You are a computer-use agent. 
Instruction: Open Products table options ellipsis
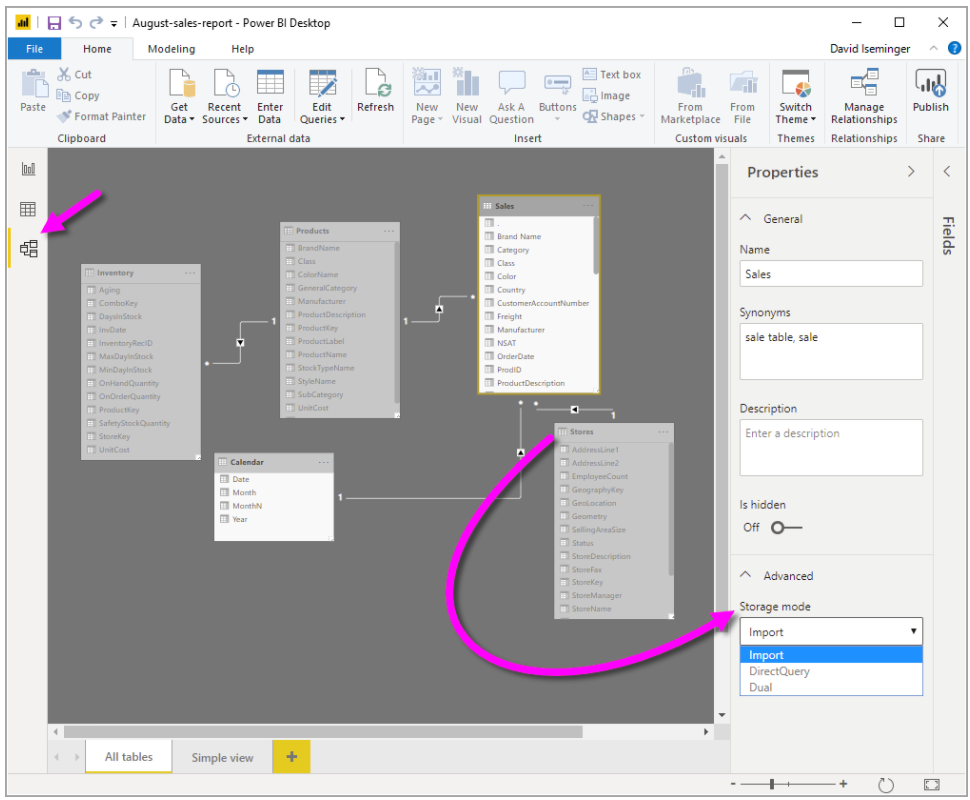(x=388, y=231)
